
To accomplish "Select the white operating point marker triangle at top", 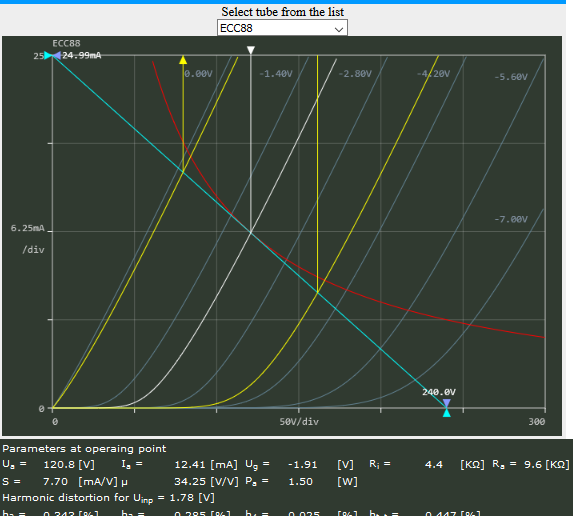I will pos(250,50).
